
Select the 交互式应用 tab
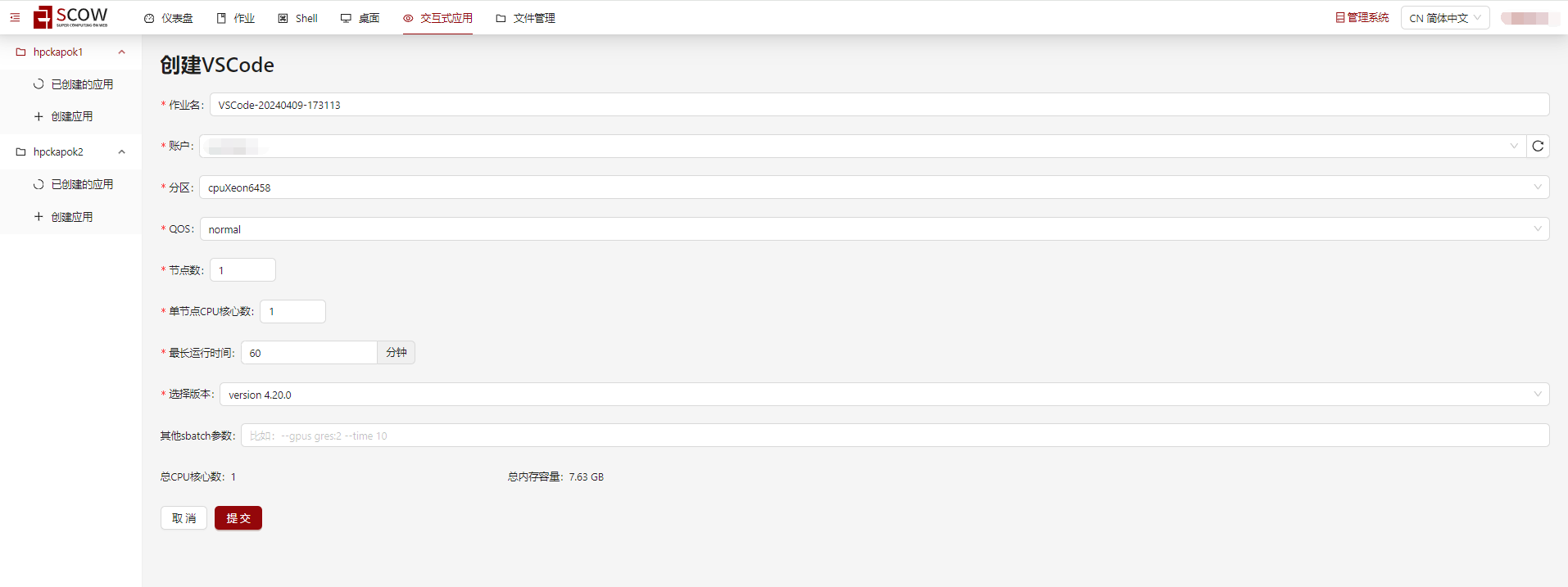point(437,18)
